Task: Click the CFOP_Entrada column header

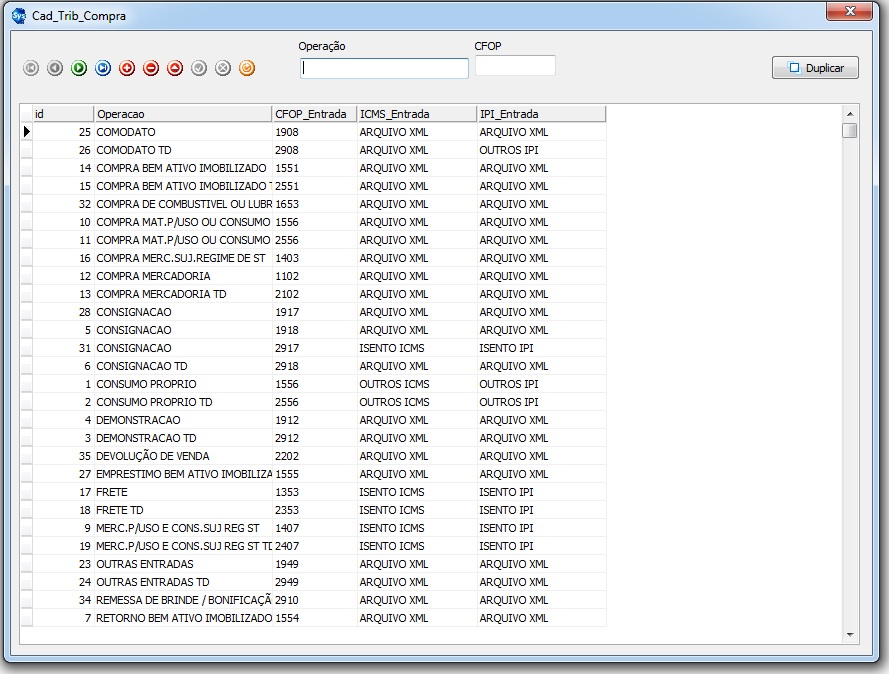Action: [315, 114]
